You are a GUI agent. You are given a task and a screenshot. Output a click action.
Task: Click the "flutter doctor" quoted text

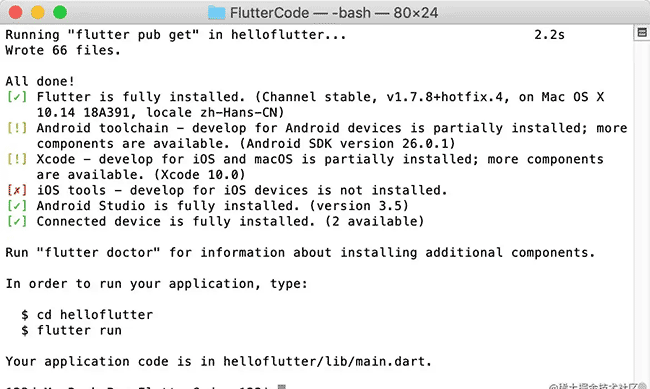(98, 253)
